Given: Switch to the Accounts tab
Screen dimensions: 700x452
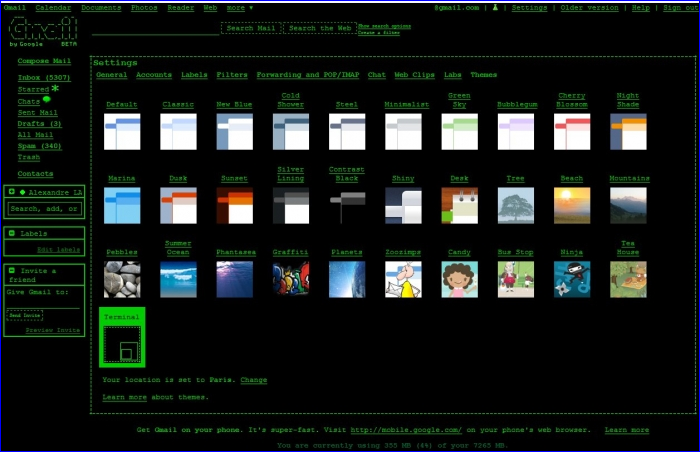Looking at the screenshot, I should (x=154, y=75).
